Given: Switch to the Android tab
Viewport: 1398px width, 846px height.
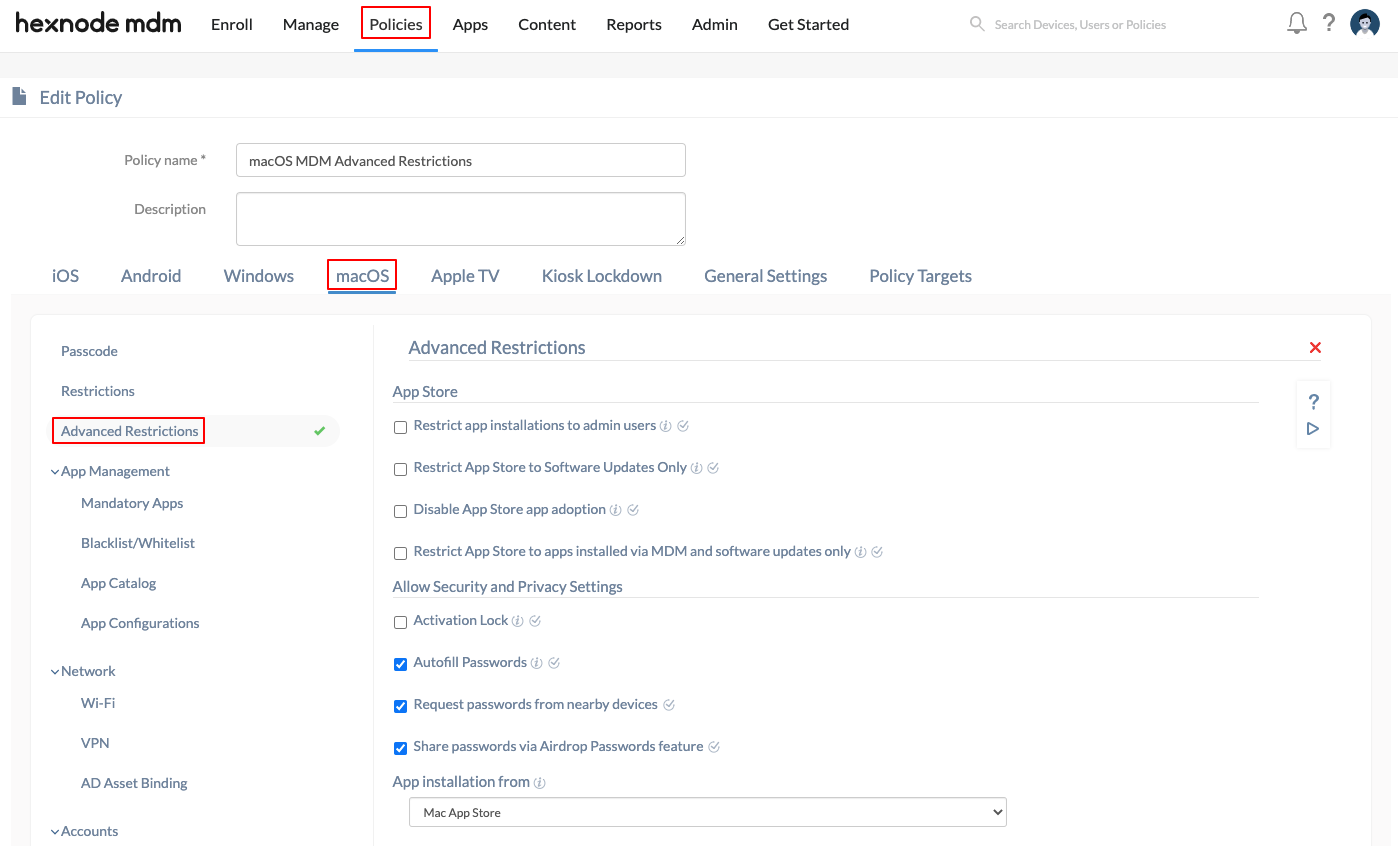Looking at the screenshot, I should (151, 276).
